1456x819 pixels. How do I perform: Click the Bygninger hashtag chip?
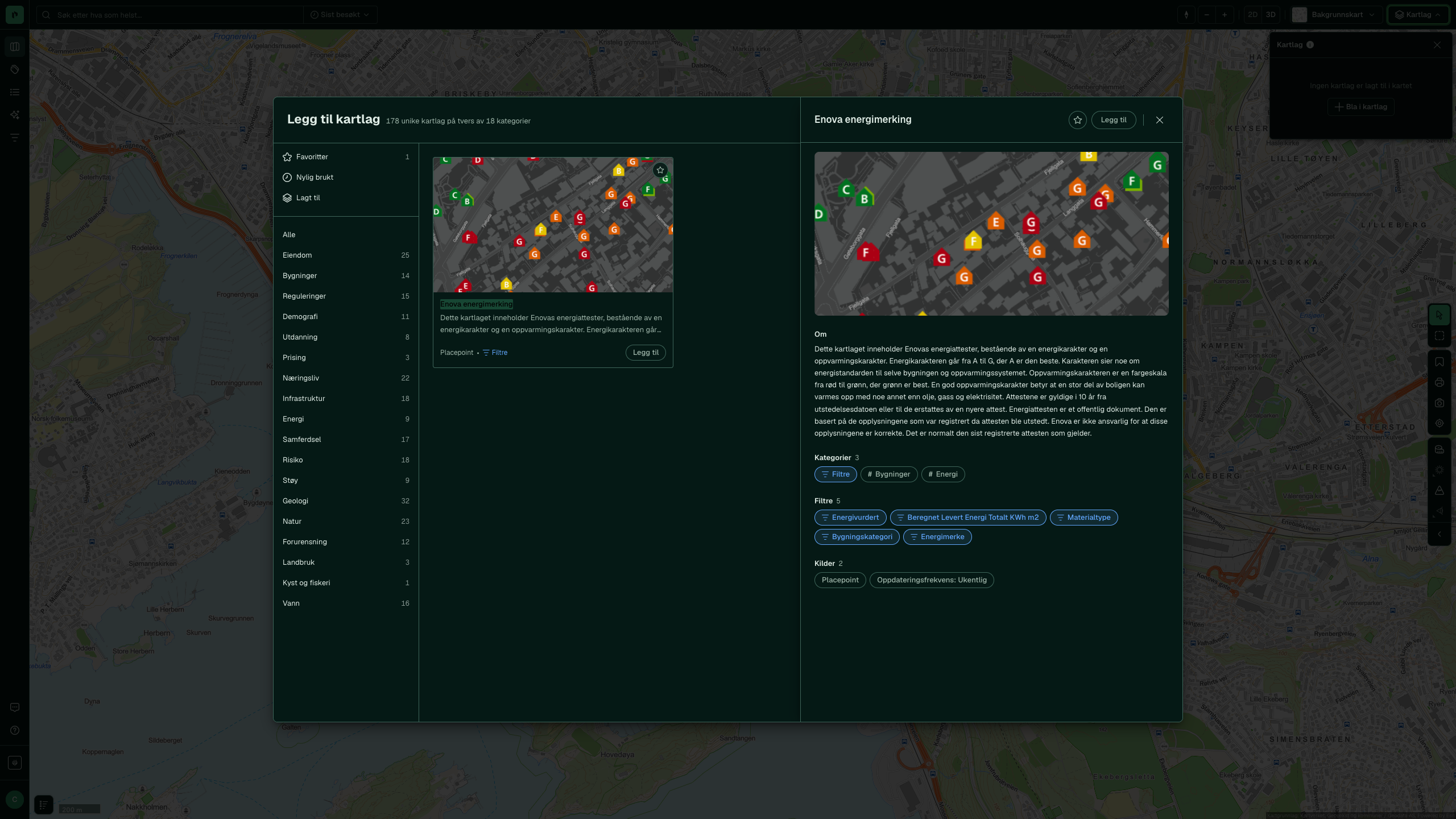point(889,474)
